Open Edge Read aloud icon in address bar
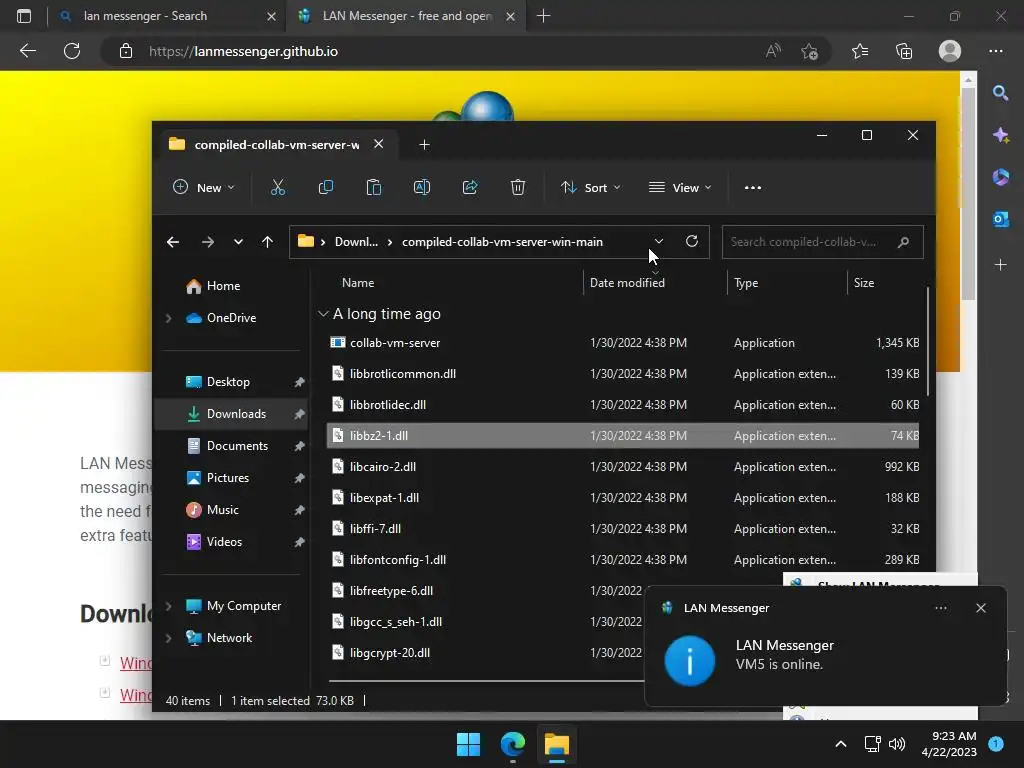This screenshot has width=1024, height=768. [773, 51]
